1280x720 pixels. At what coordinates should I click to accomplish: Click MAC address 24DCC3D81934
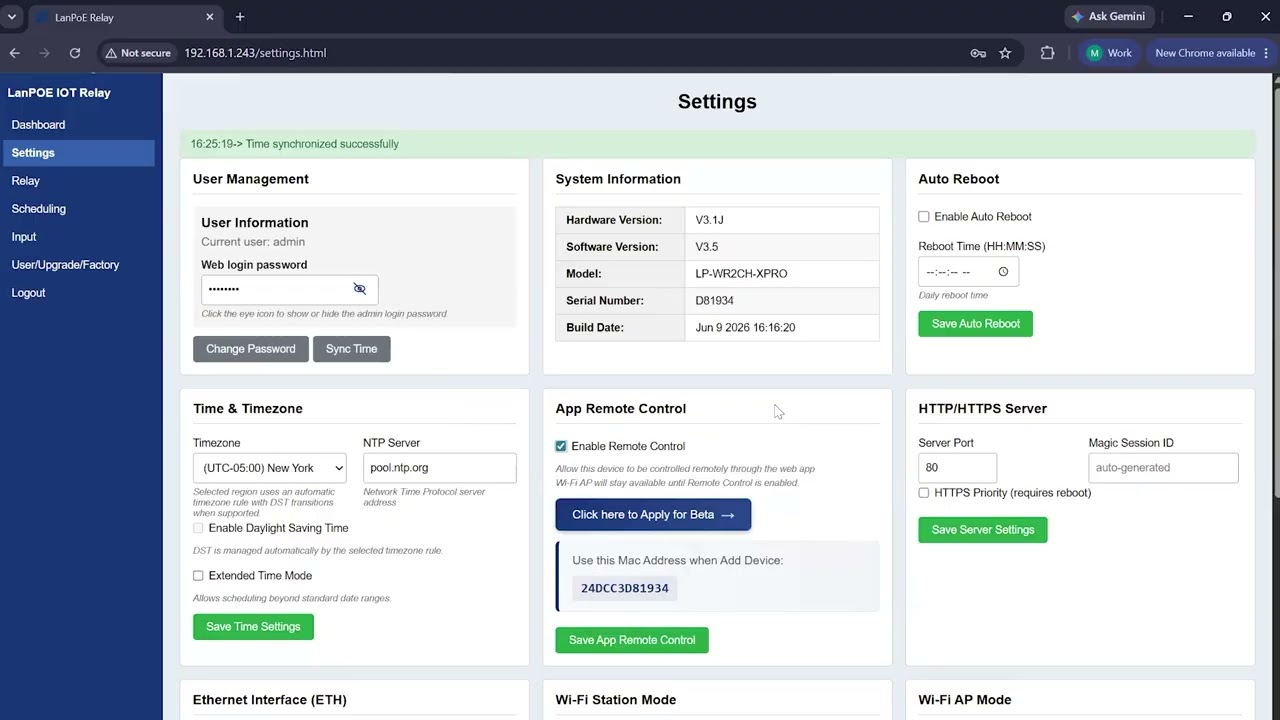click(x=625, y=588)
